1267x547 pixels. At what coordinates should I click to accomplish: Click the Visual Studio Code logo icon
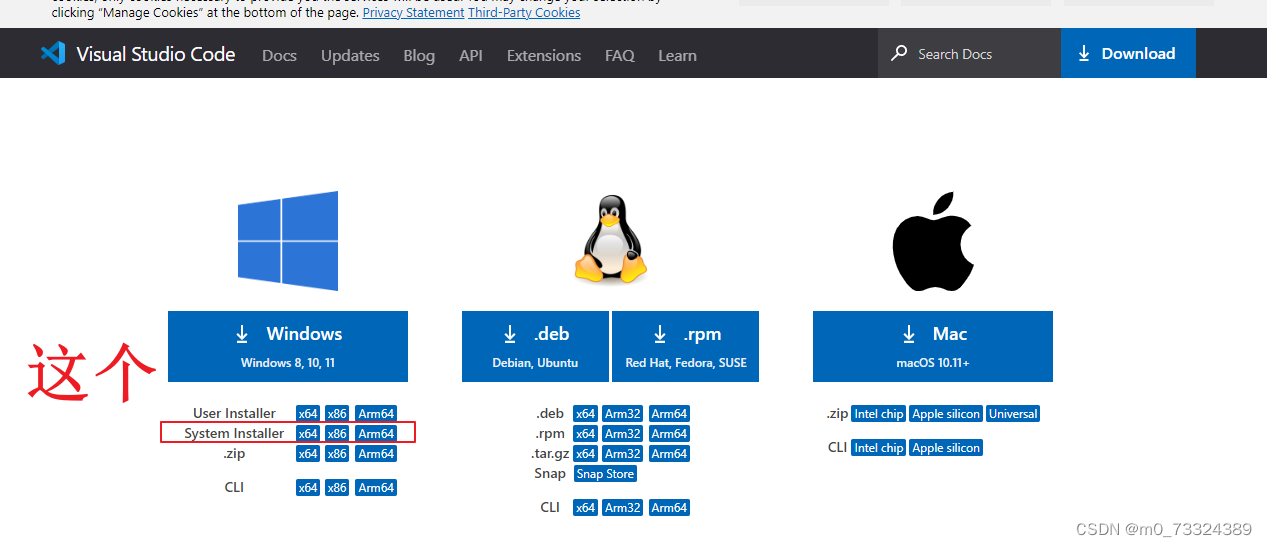(53, 53)
